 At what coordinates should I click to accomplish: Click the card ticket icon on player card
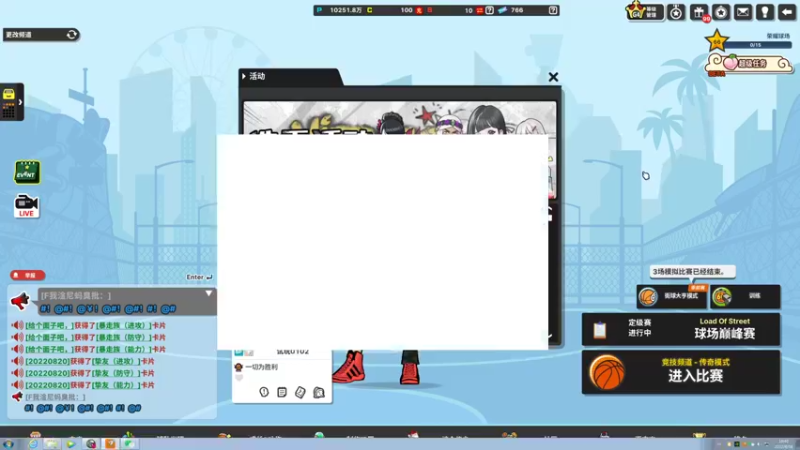click(x=300, y=392)
